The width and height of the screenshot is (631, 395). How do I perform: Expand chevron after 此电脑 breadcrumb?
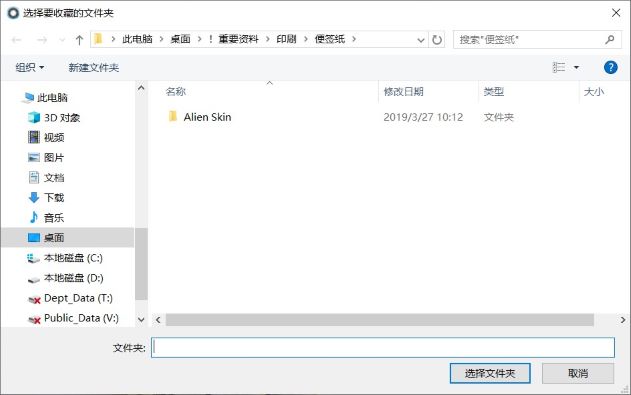[x=161, y=39]
